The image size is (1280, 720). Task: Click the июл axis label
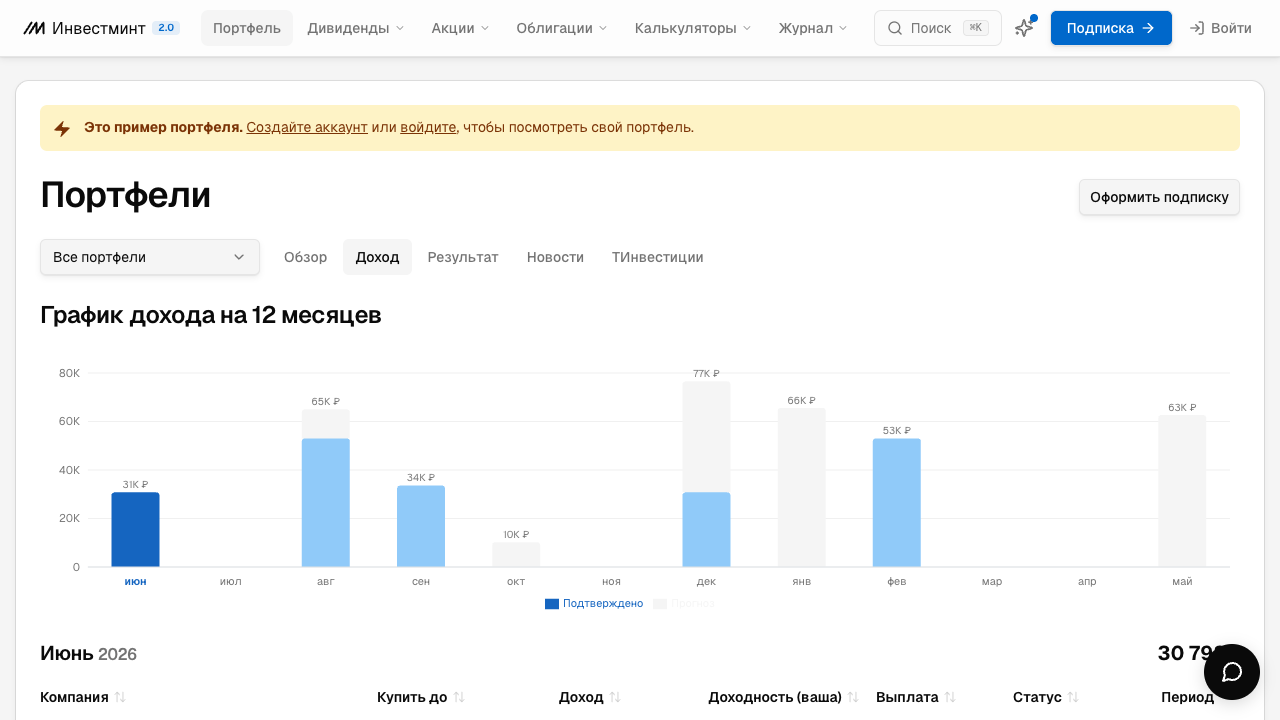point(231,581)
